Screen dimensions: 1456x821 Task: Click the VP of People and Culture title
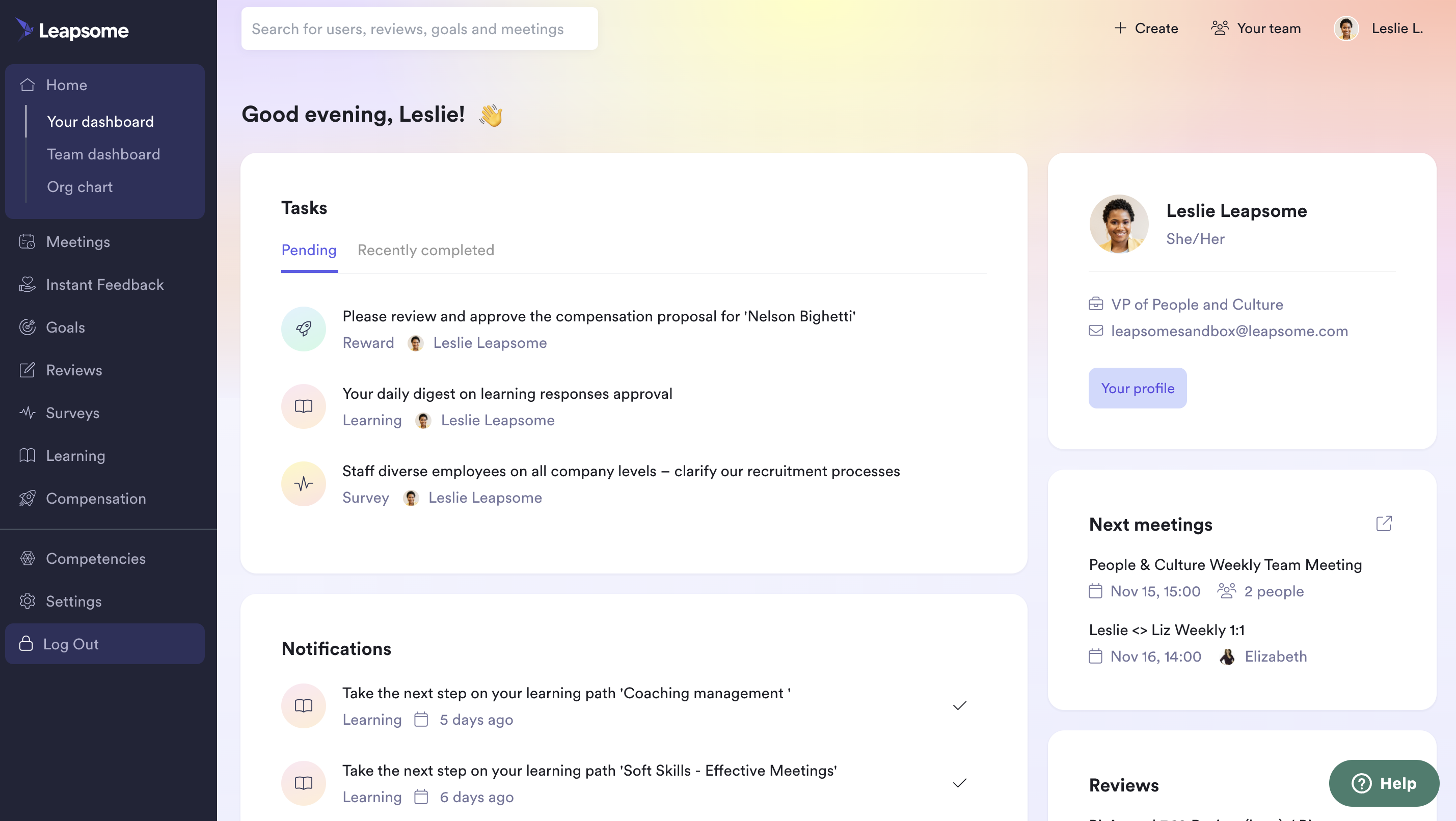click(x=1197, y=304)
